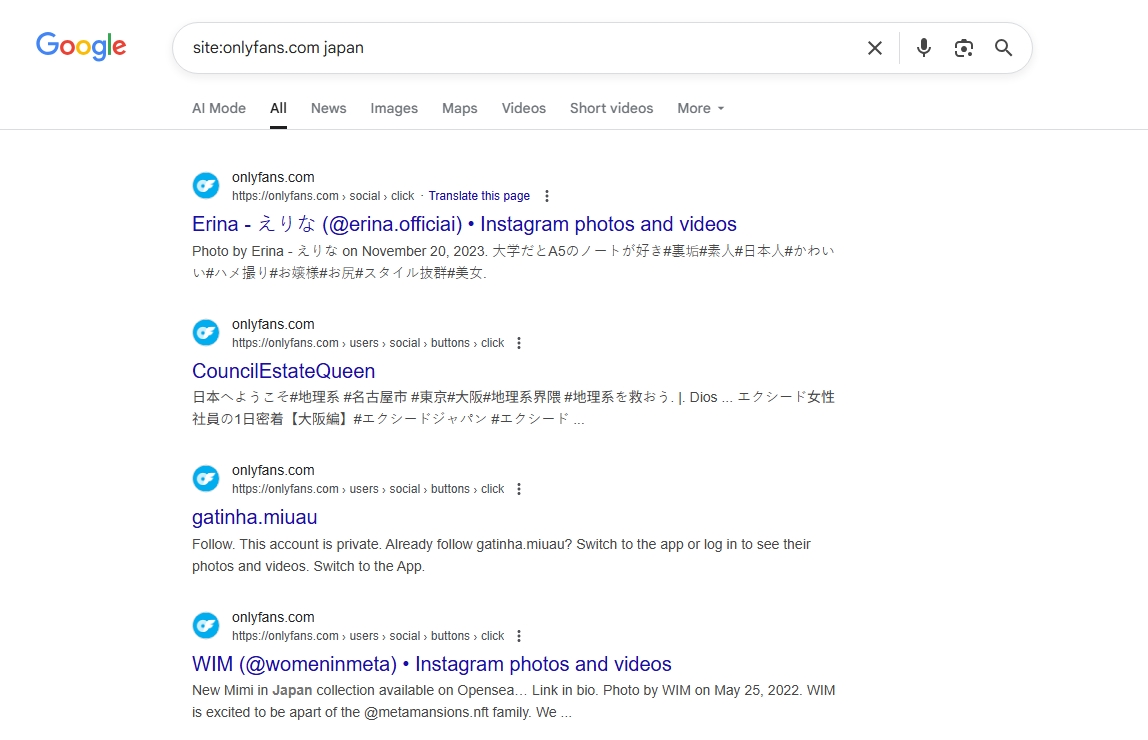This screenshot has height=740, width=1148.
Task: Click URL breadcrumb above gatinha.miuau result
Action: tap(368, 489)
